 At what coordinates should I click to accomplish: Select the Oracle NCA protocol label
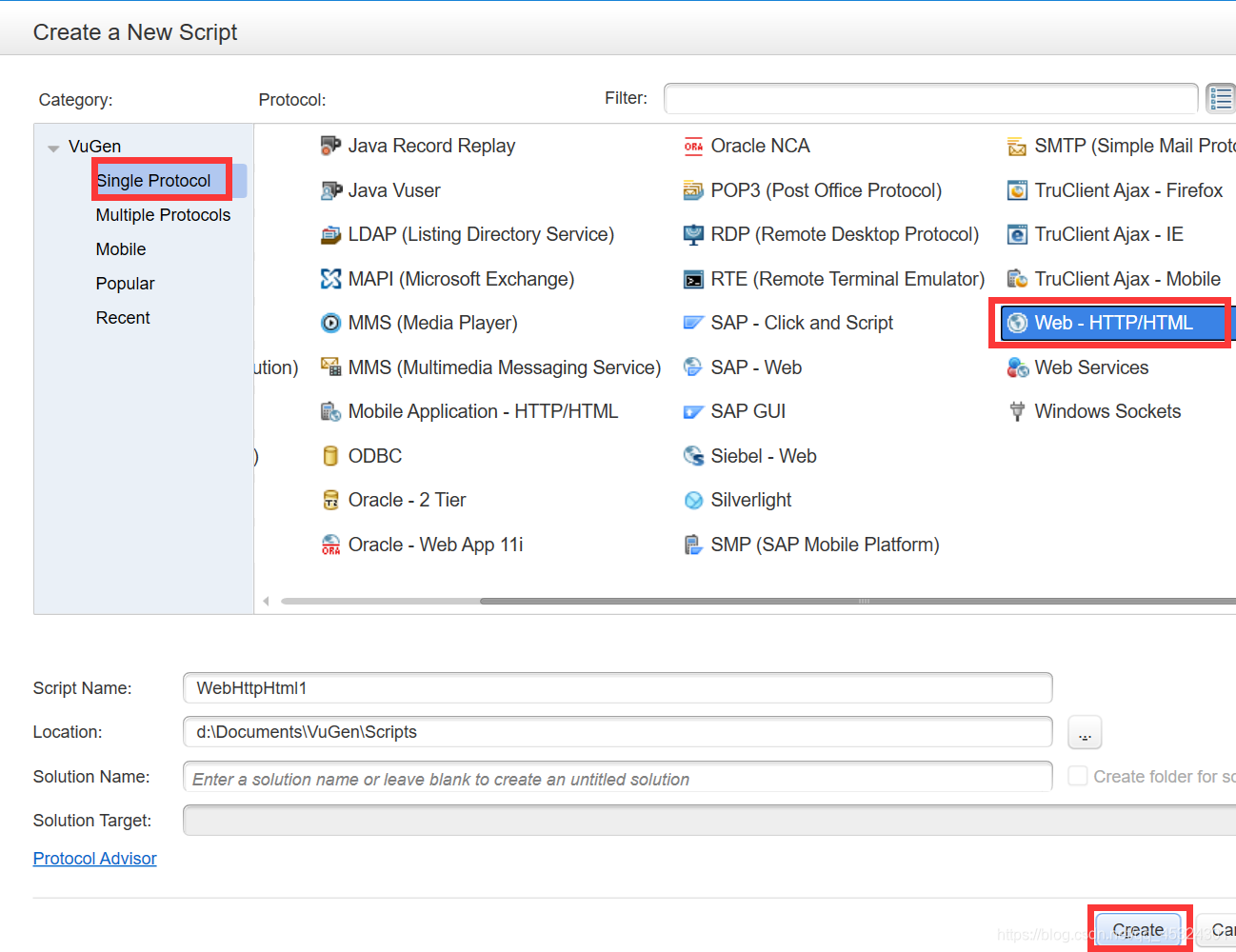[760, 146]
